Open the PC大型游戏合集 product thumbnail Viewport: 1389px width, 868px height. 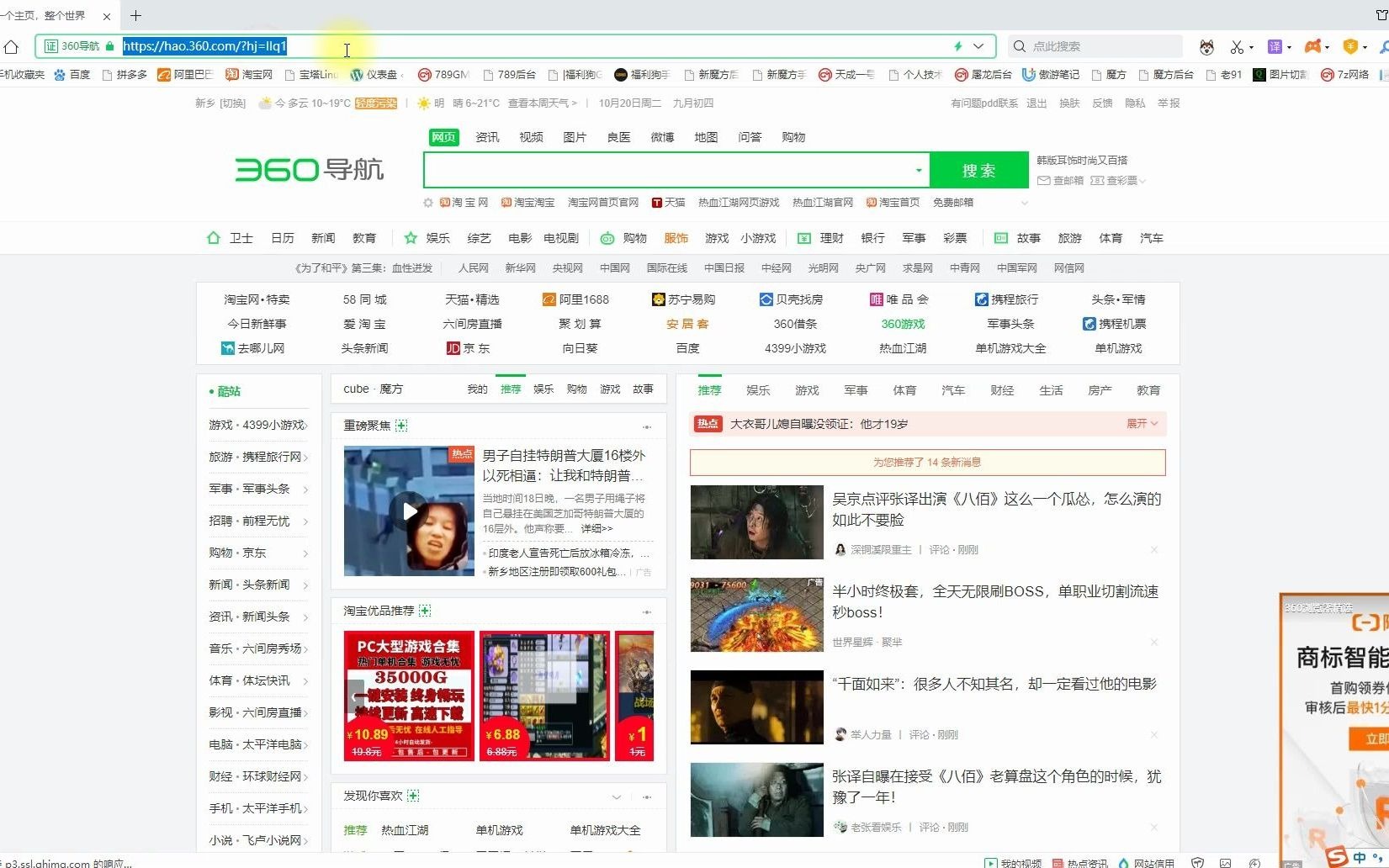tap(409, 696)
